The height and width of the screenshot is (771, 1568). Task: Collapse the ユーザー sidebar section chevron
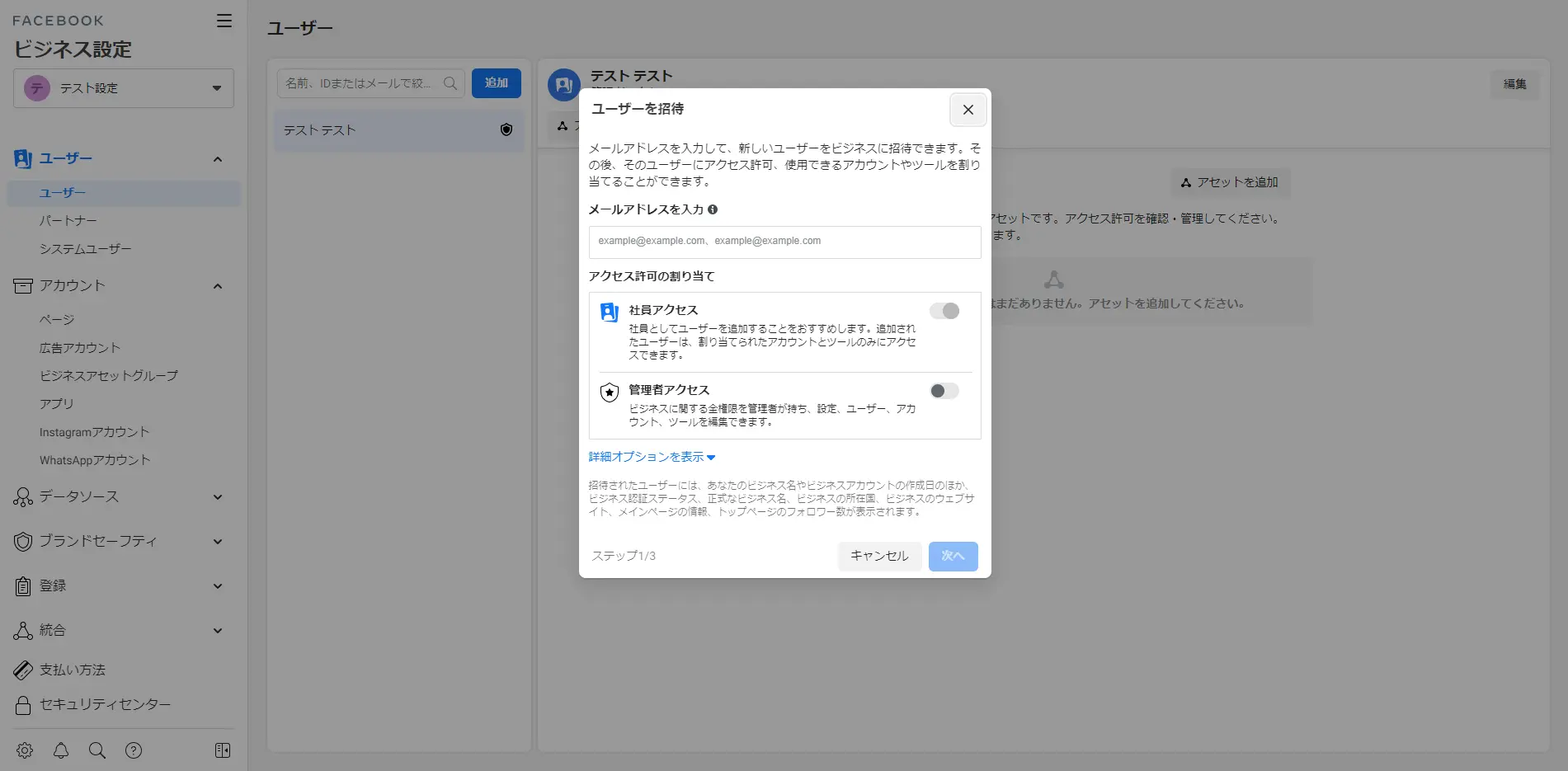pyautogui.click(x=218, y=159)
